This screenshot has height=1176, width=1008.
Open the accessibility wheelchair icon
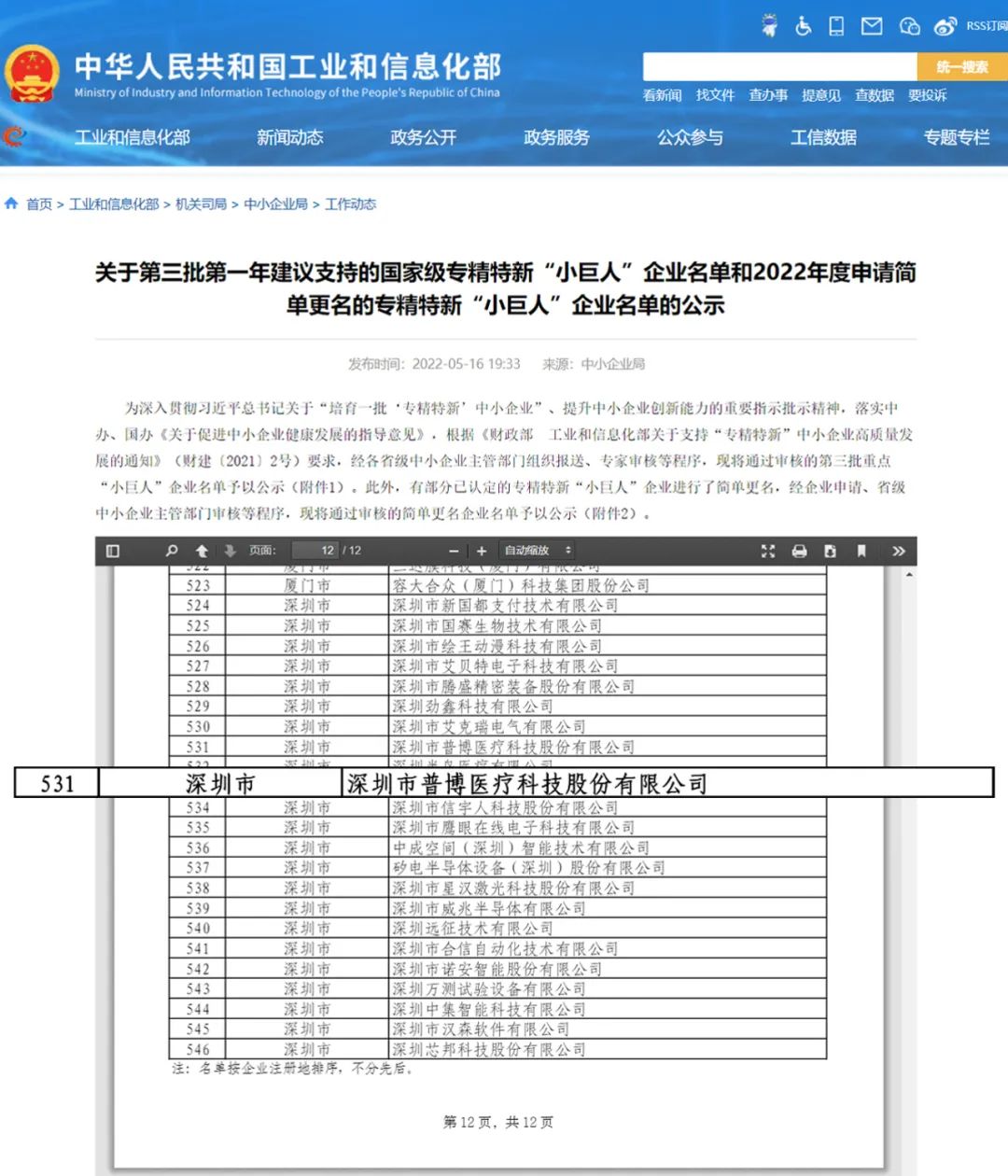803,26
